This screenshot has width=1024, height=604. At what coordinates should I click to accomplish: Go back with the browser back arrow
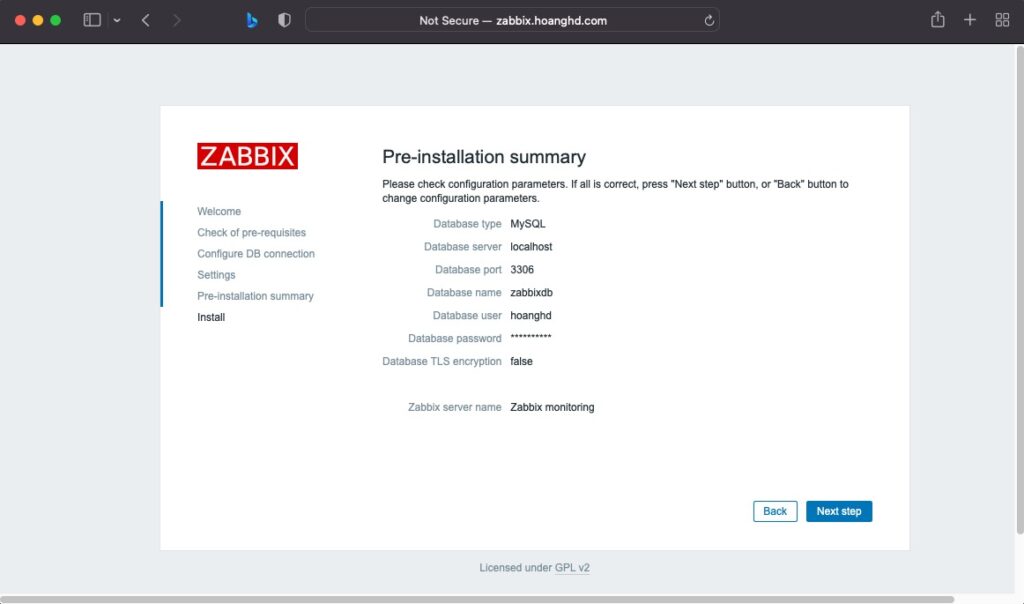146,20
